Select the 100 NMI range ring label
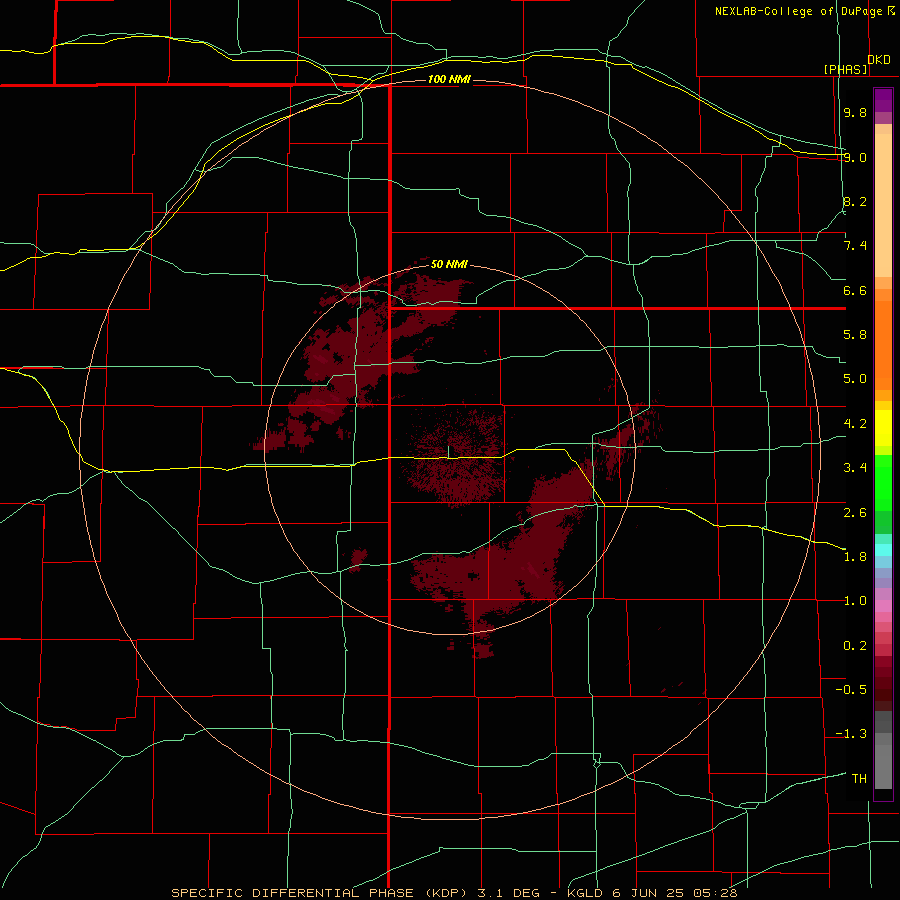Image resolution: width=900 pixels, height=900 pixels. click(x=449, y=79)
